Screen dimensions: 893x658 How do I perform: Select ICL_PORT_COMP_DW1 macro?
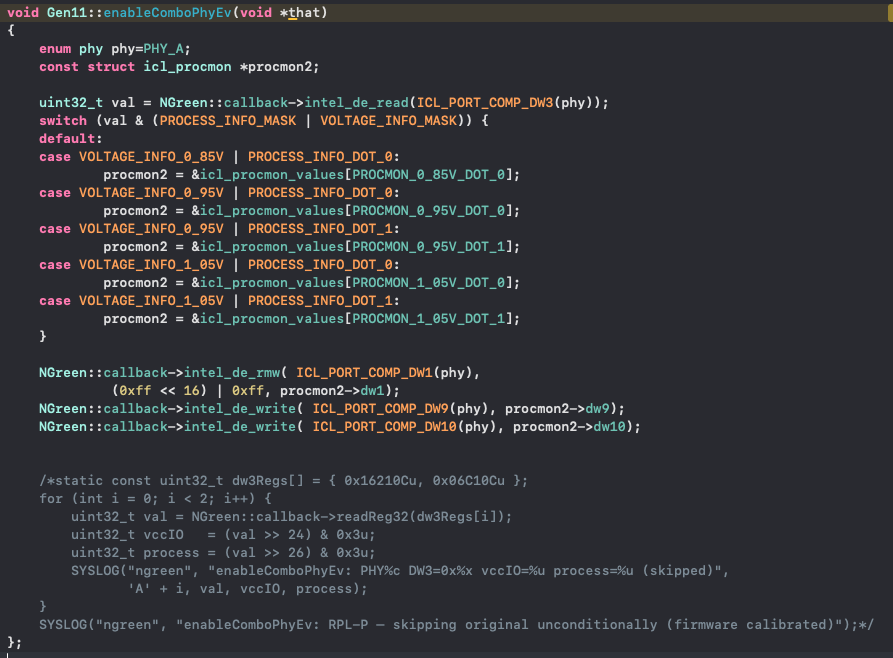click(x=364, y=373)
